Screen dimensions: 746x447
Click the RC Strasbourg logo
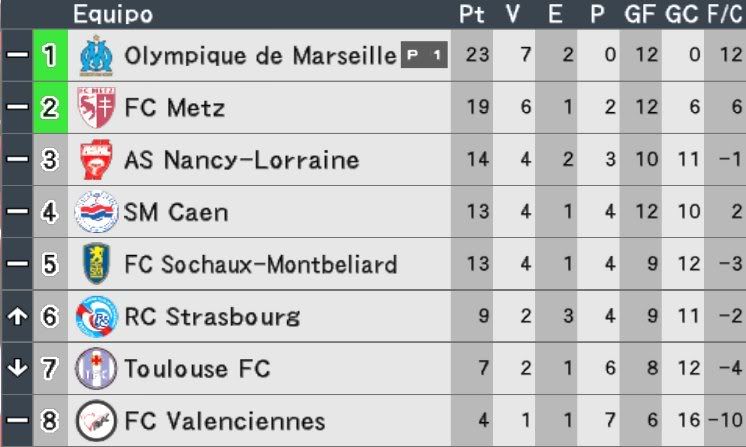pos(96,316)
